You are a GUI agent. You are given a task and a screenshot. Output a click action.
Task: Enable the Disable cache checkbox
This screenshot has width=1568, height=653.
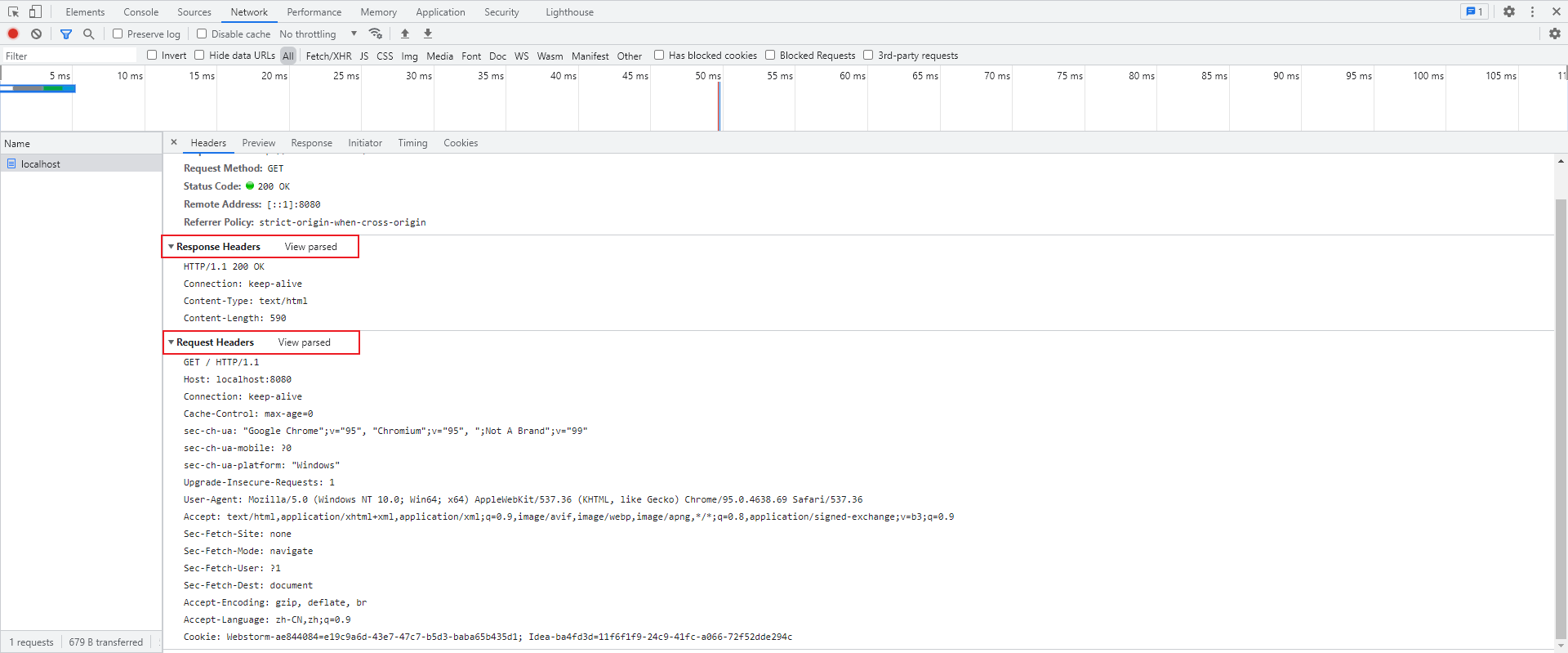pyautogui.click(x=202, y=34)
